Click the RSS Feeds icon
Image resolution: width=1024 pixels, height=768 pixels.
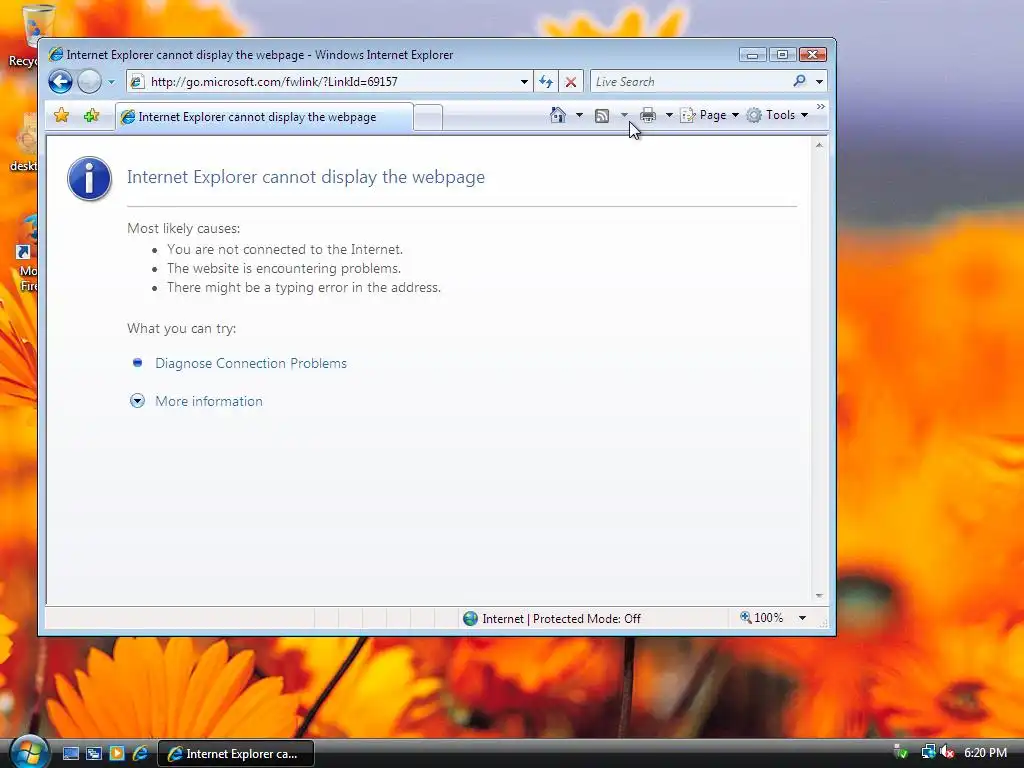pyautogui.click(x=602, y=116)
